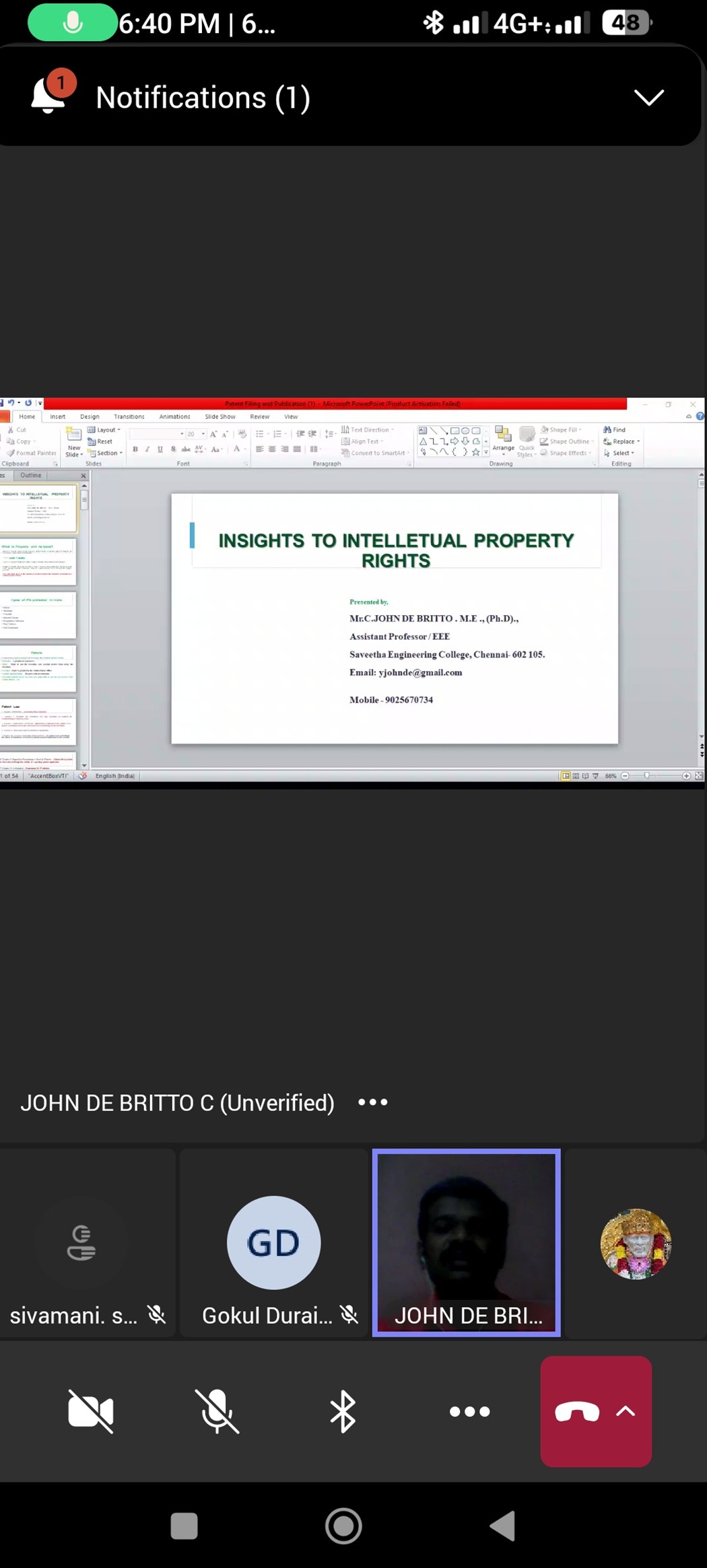Viewport: 707px width, 1568px height.
Task: Tap sivamani's muted microphone indicator
Action: pos(157,1314)
